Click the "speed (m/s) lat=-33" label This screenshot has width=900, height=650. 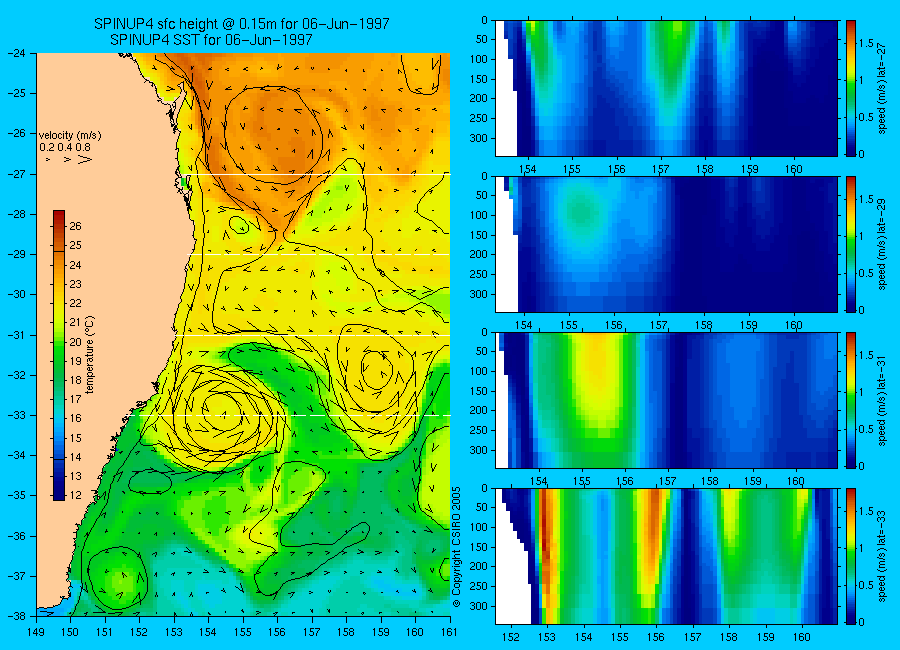pyautogui.click(x=883, y=557)
